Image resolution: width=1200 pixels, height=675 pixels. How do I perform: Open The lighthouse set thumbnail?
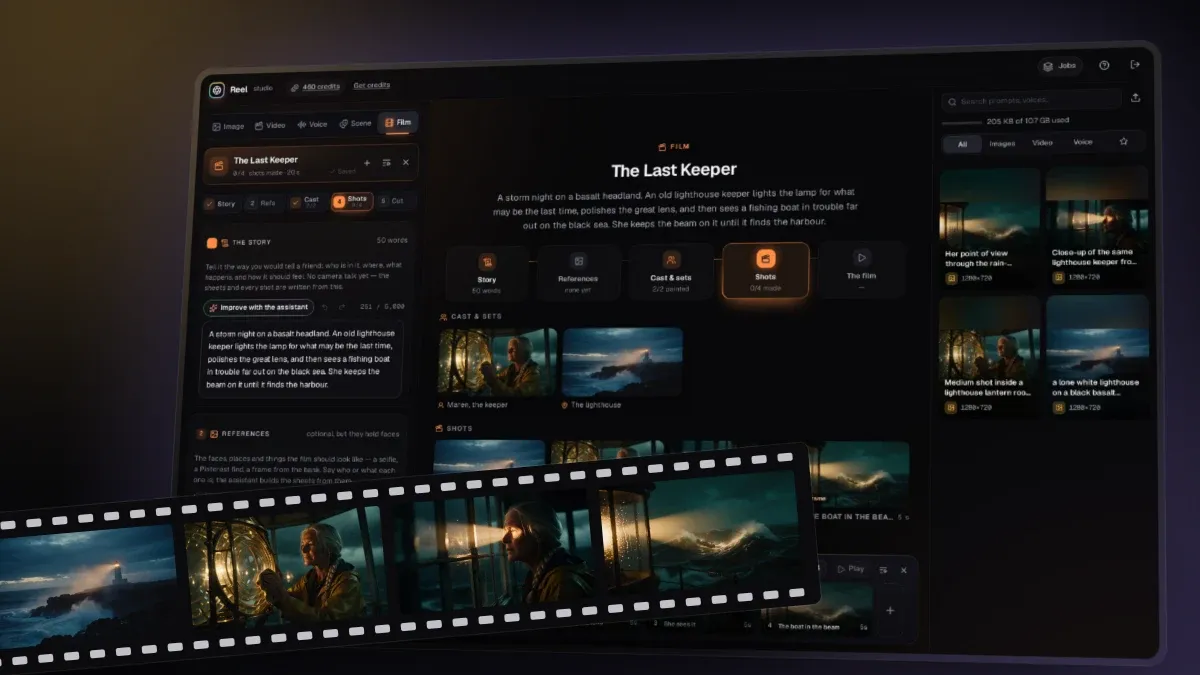point(622,361)
